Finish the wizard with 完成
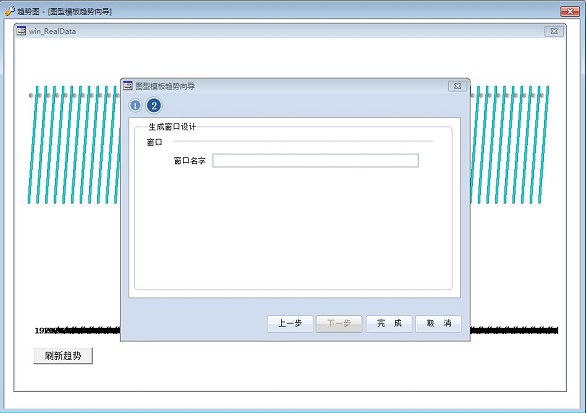Image resolution: width=586 pixels, height=413 pixels. pos(389,324)
